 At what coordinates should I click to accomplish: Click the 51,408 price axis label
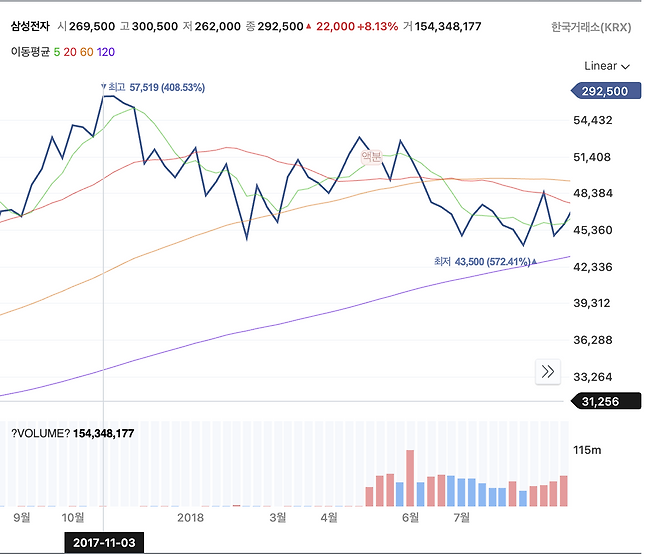pyautogui.click(x=593, y=157)
